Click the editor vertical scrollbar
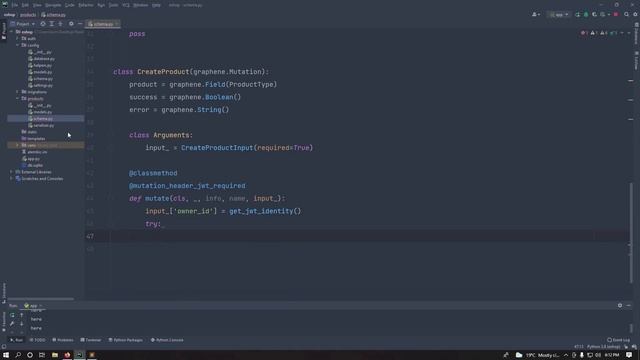 [x=631, y=233]
